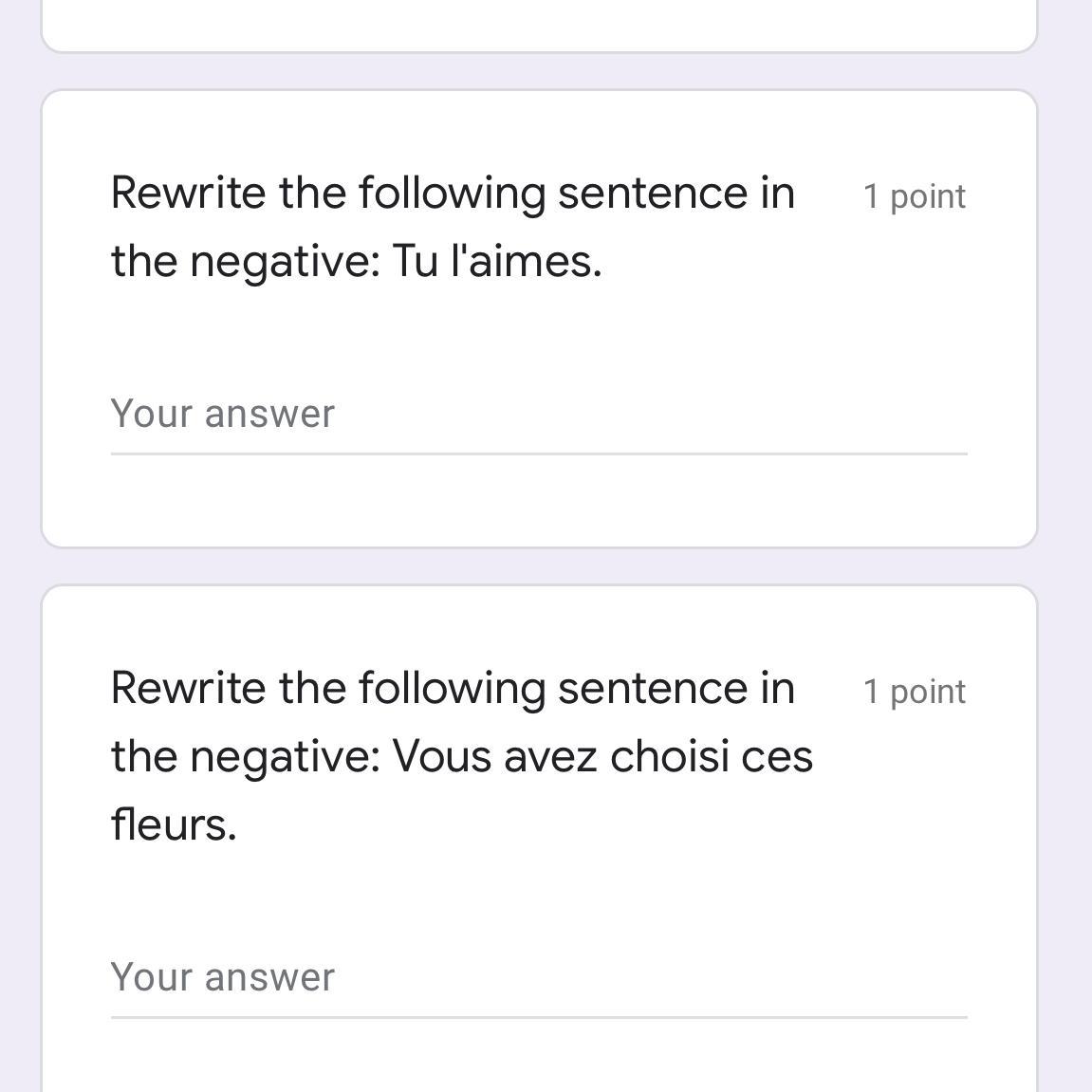Click the answer field under Tu l'aimes

(538, 415)
